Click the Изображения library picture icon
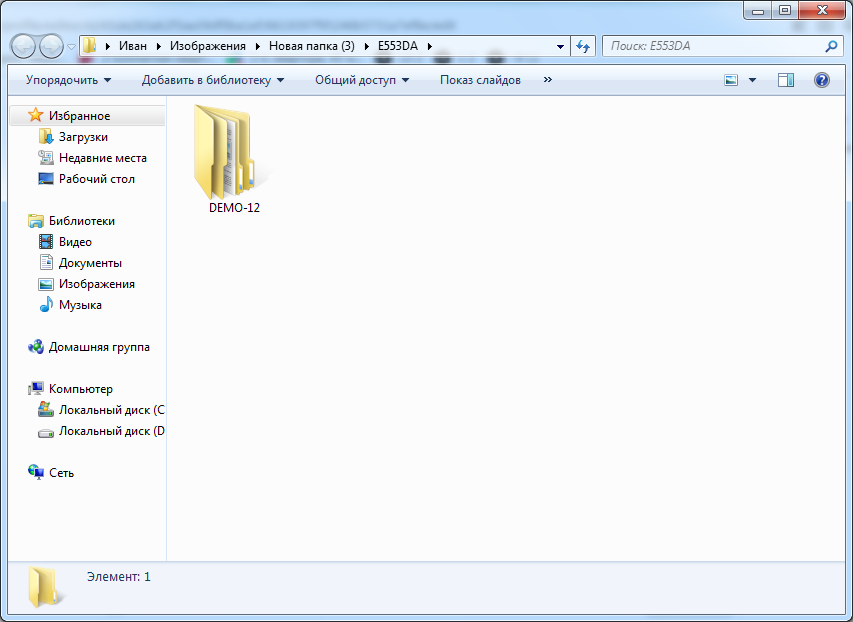 point(46,284)
